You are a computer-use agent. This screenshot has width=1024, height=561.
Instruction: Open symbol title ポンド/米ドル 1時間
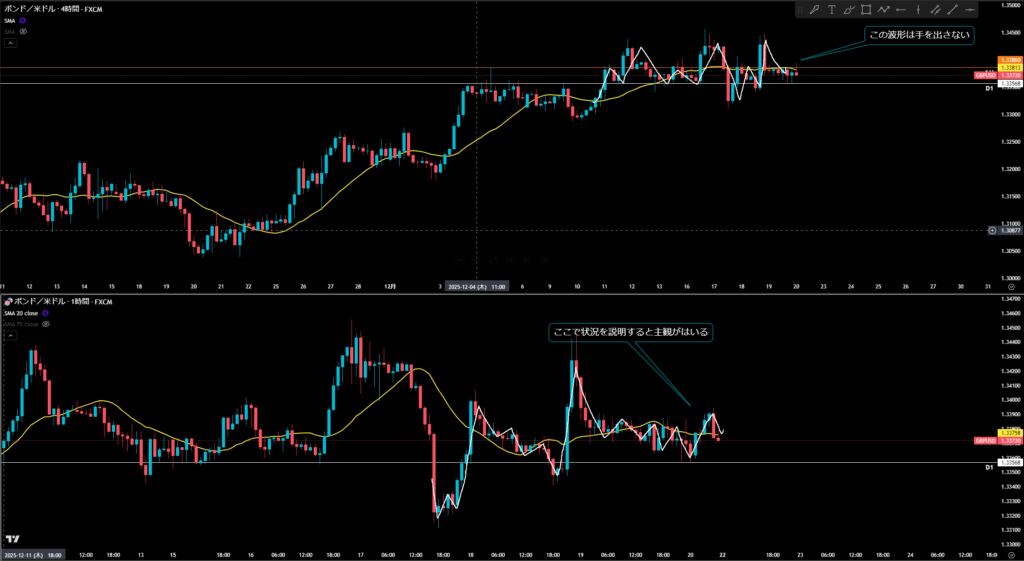[x=60, y=301]
